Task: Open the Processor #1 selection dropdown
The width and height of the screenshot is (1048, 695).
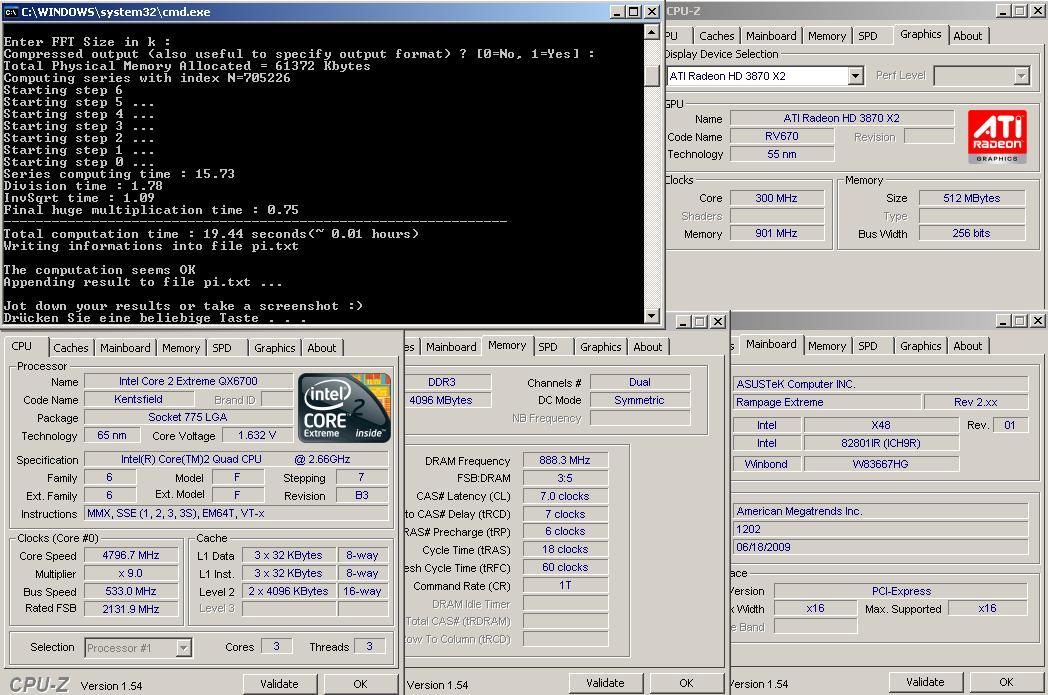Action: pos(183,648)
